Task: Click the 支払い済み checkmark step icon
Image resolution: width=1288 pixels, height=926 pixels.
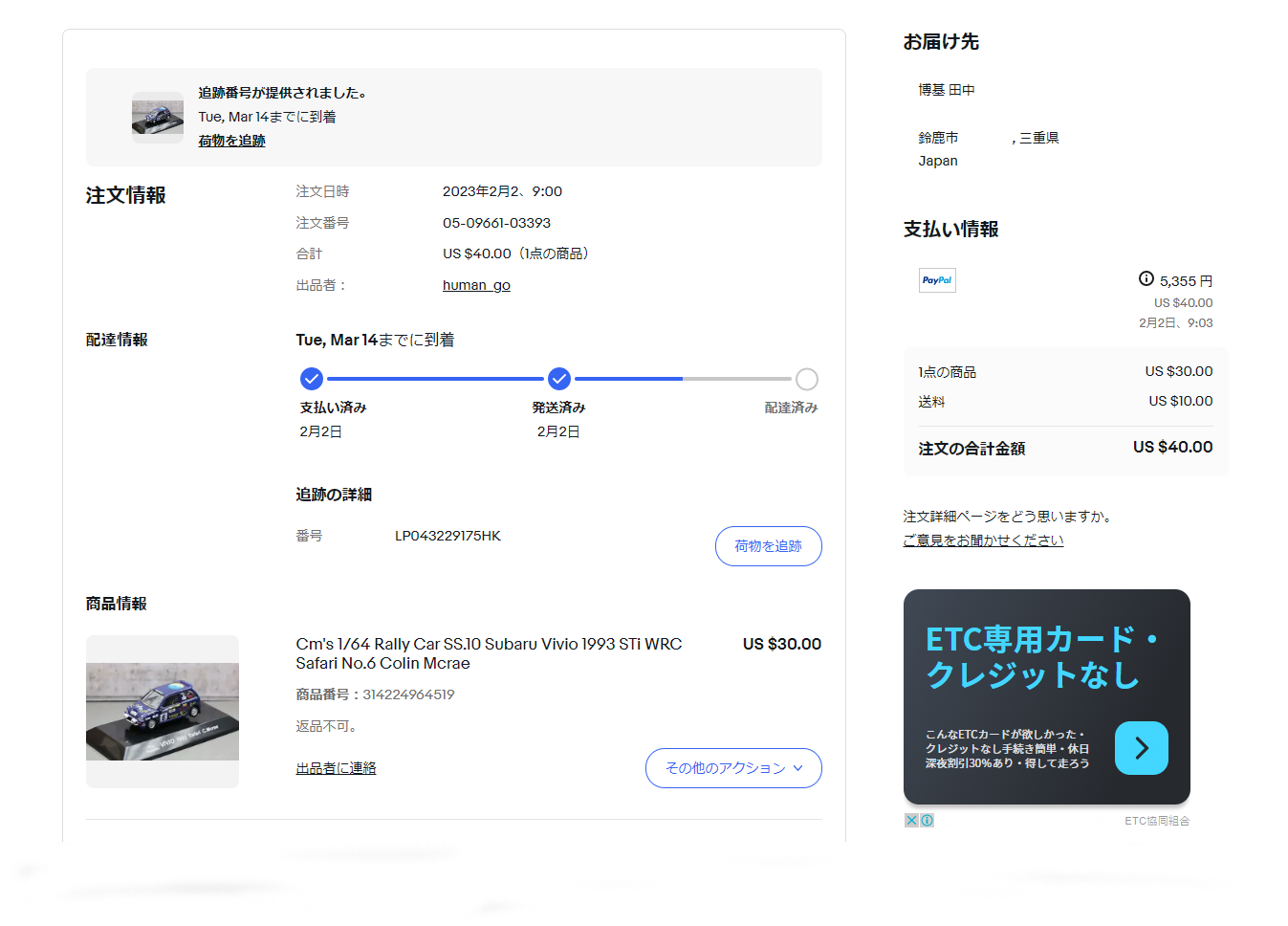Action: 312,379
